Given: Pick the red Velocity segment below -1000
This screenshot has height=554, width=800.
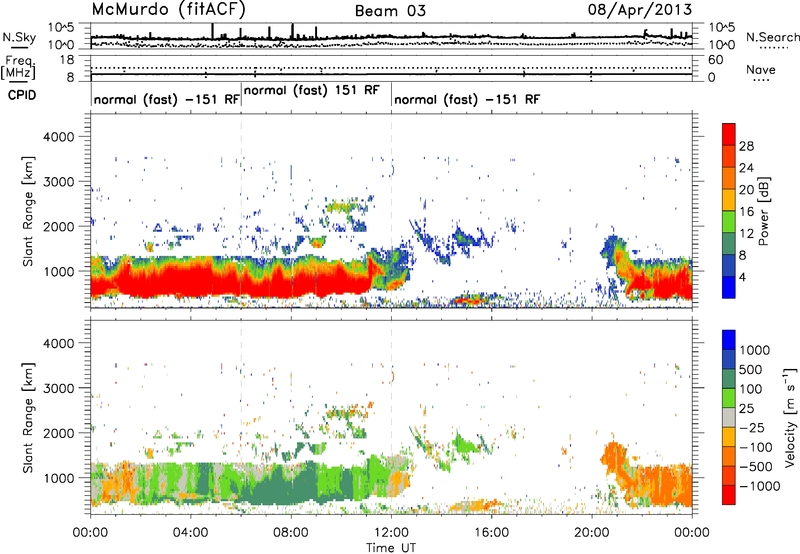Looking at the screenshot, I should click(x=729, y=495).
